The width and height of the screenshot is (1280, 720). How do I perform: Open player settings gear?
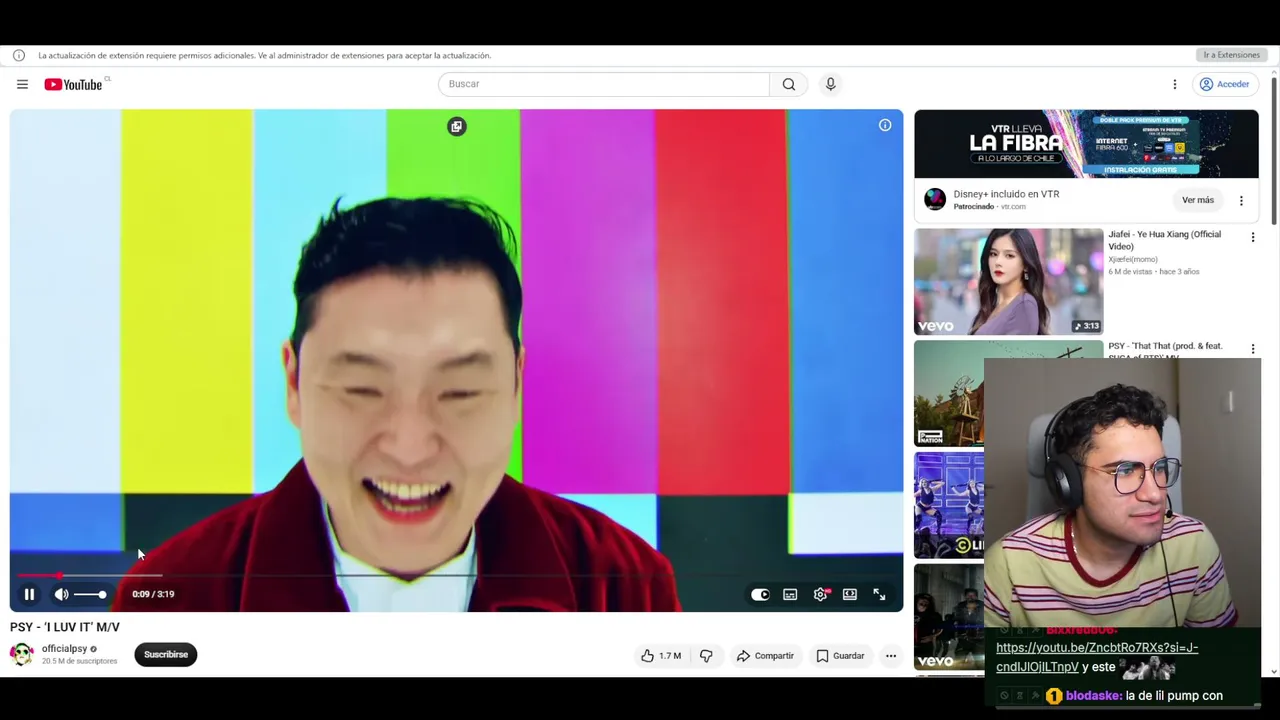(x=820, y=594)
